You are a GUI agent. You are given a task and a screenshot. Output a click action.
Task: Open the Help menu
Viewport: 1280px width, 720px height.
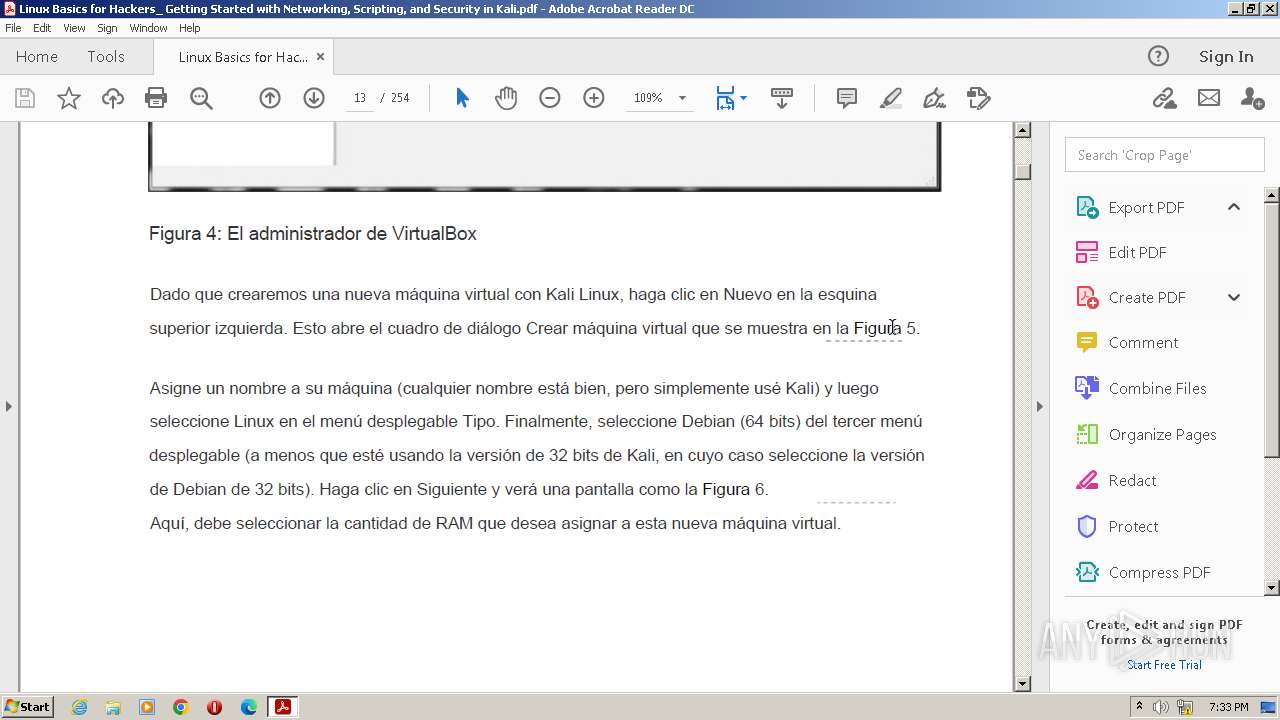coord(189,28)
